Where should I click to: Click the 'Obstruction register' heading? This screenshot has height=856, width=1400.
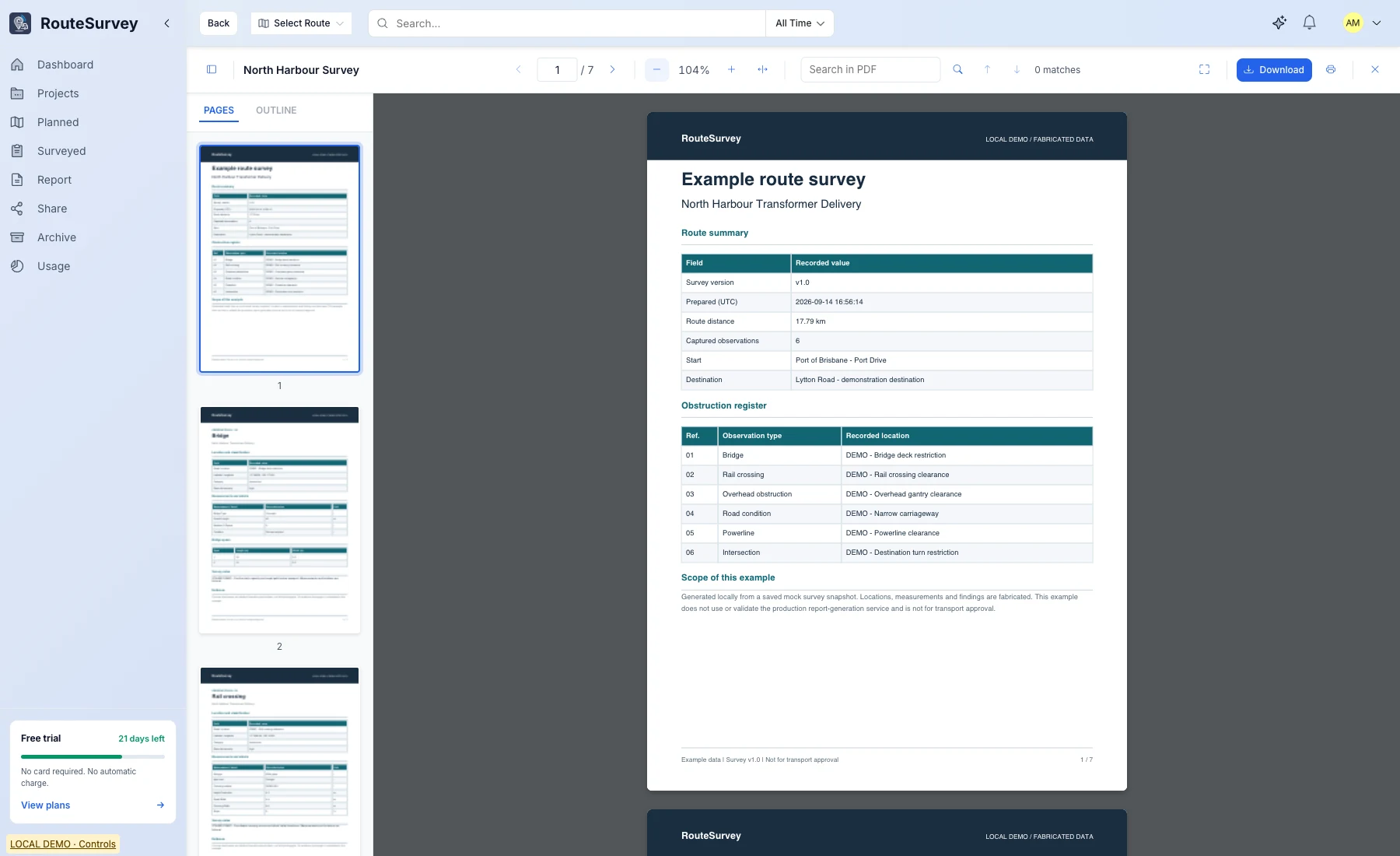724,405
